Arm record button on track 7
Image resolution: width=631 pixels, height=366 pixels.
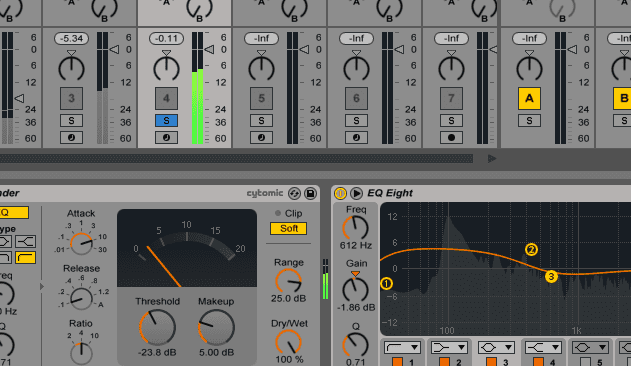pos(451,138)
